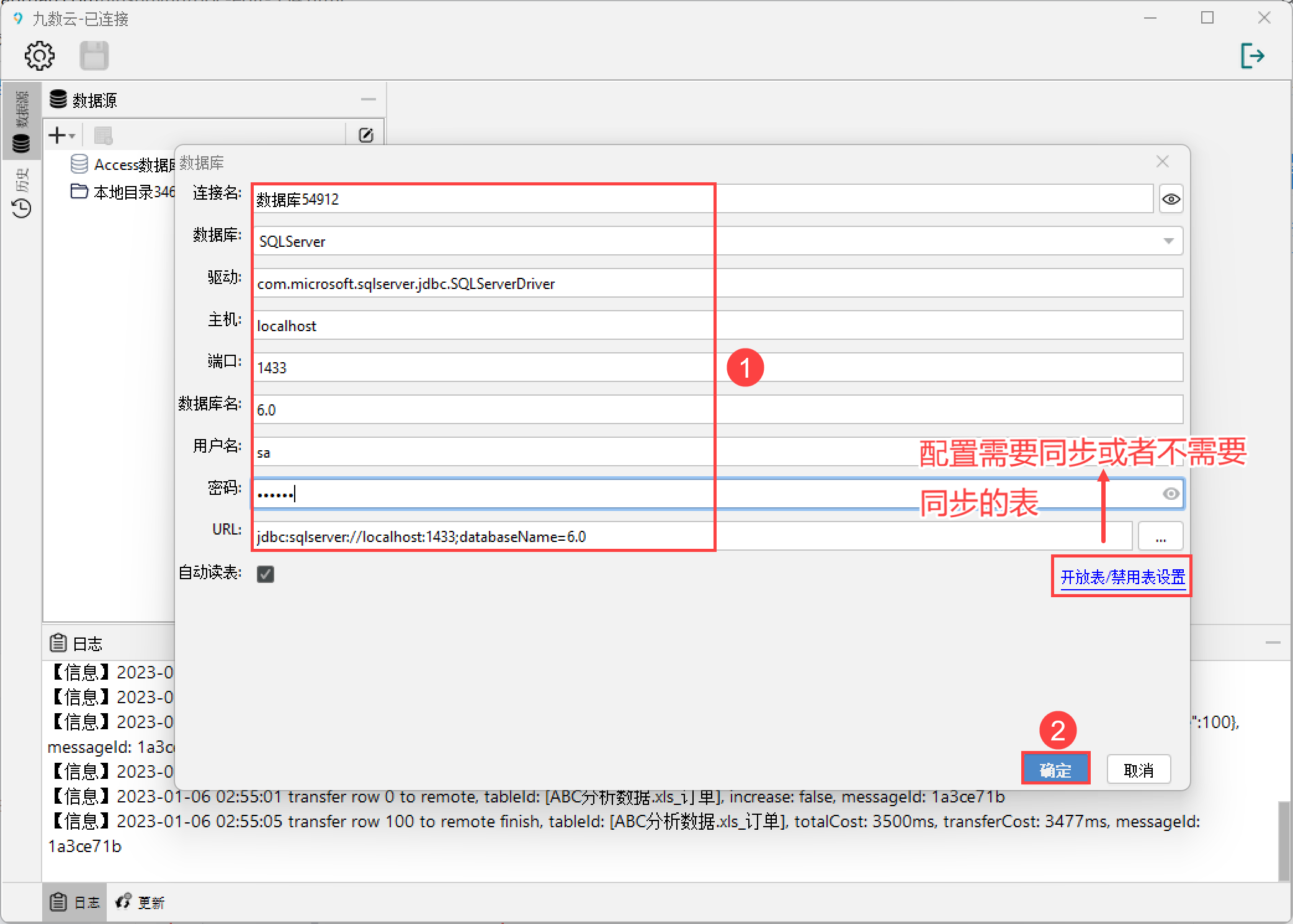This screenshot has width=1293, height=924.
Task: Expand the SQLServer database type dropdown
Action: (x=1168, y=241)
